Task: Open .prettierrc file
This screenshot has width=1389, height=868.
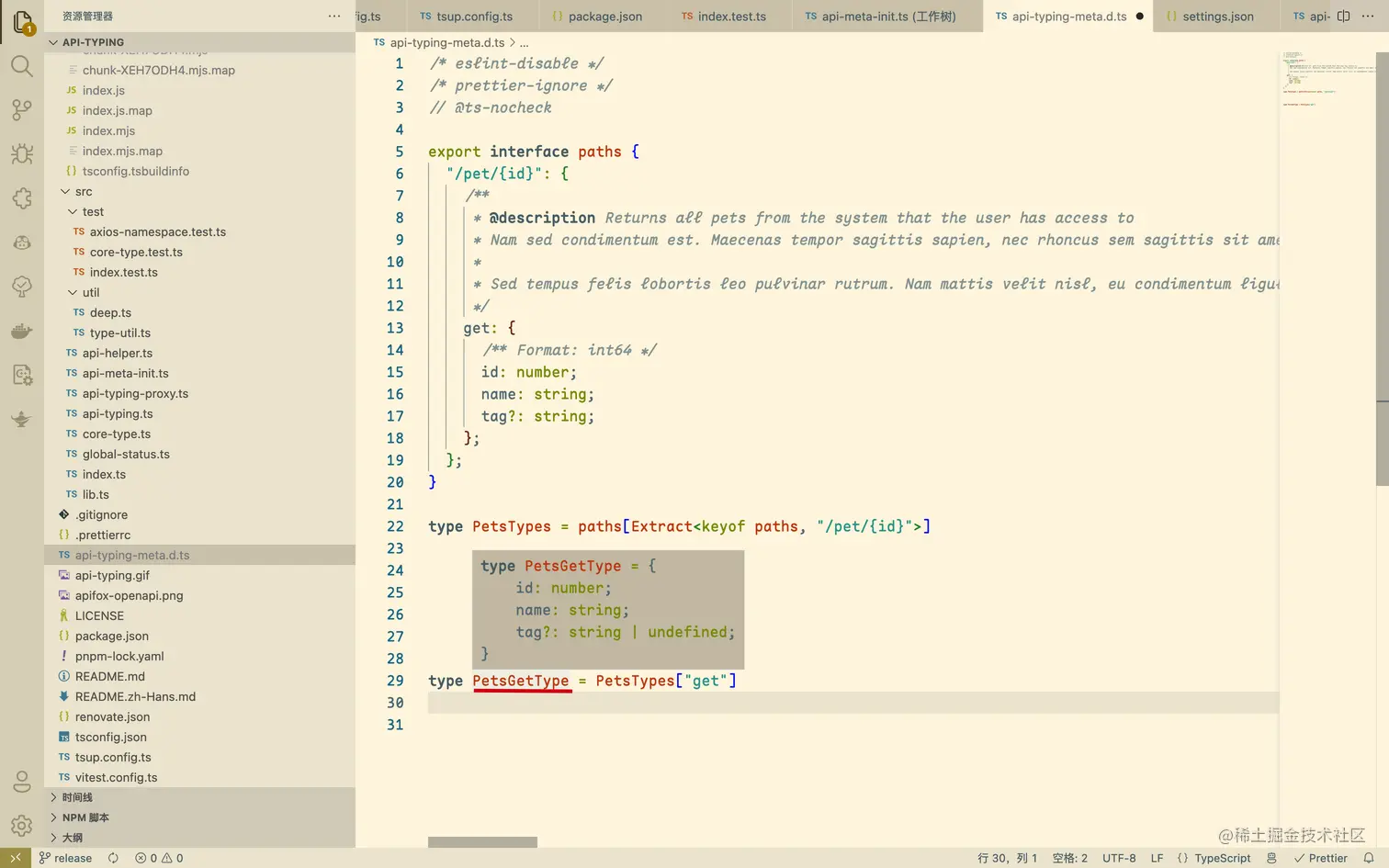Action: [199, 535]
